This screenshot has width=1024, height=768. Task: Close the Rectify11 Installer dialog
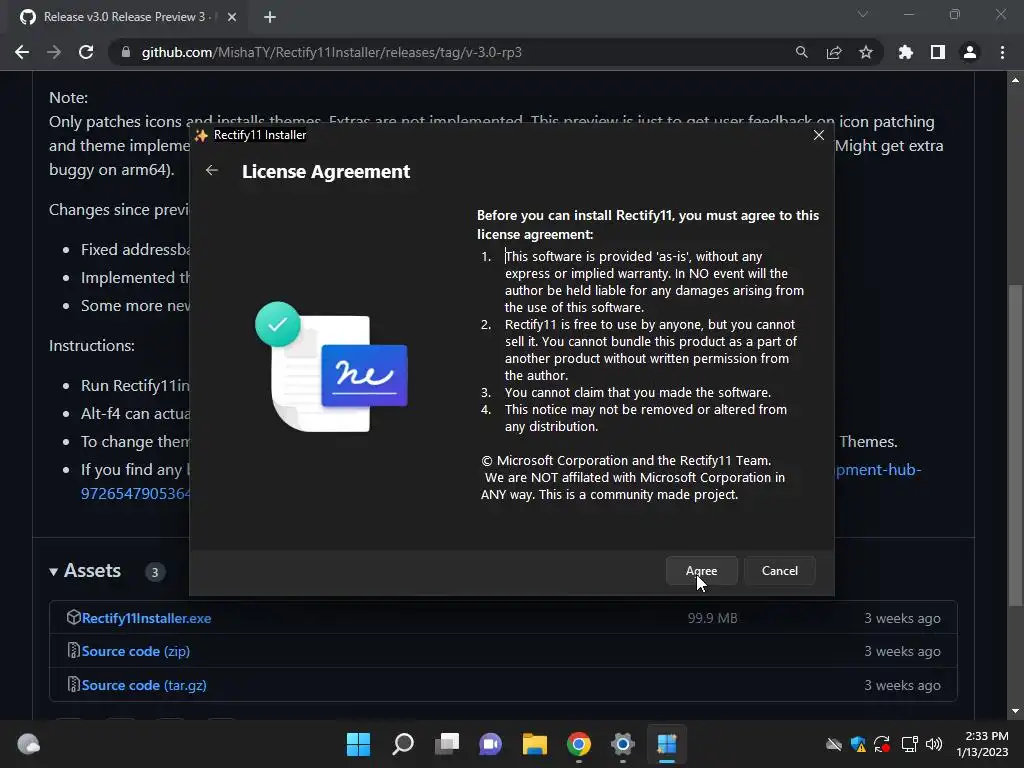pyautogui.click(x=818, y=135)
